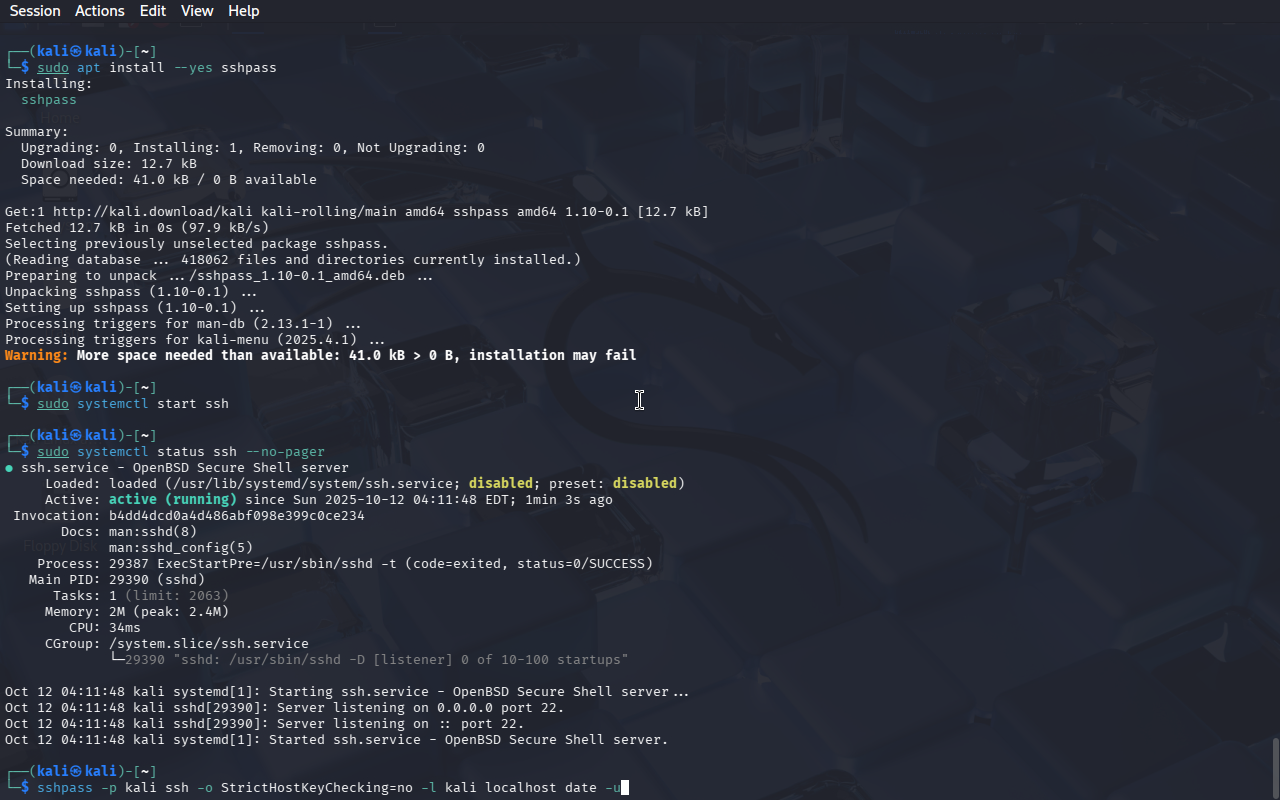Click the green dot beside ssh.service

(x=9, y=468)
